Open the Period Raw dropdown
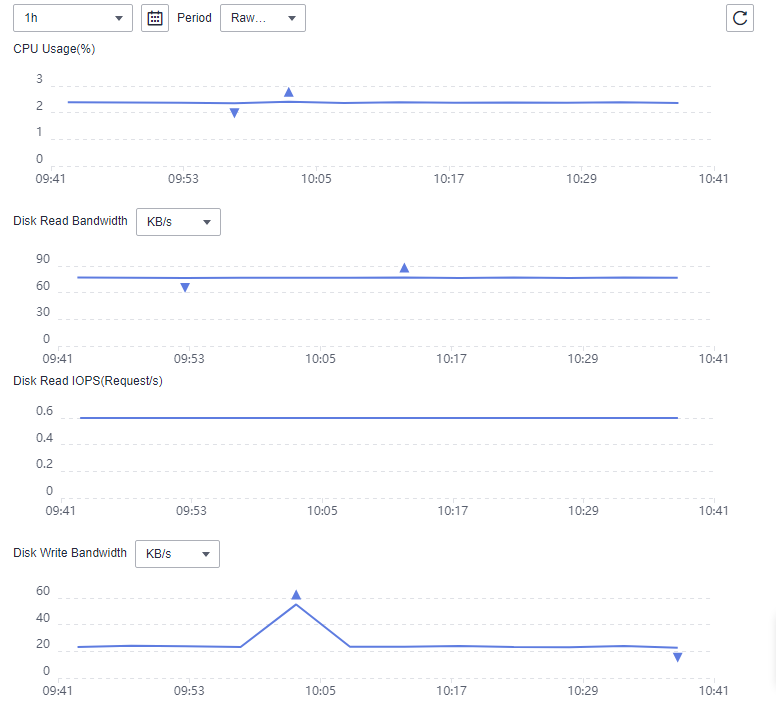Viewport: 776px width, 703px height. click(x=263, y=18)
